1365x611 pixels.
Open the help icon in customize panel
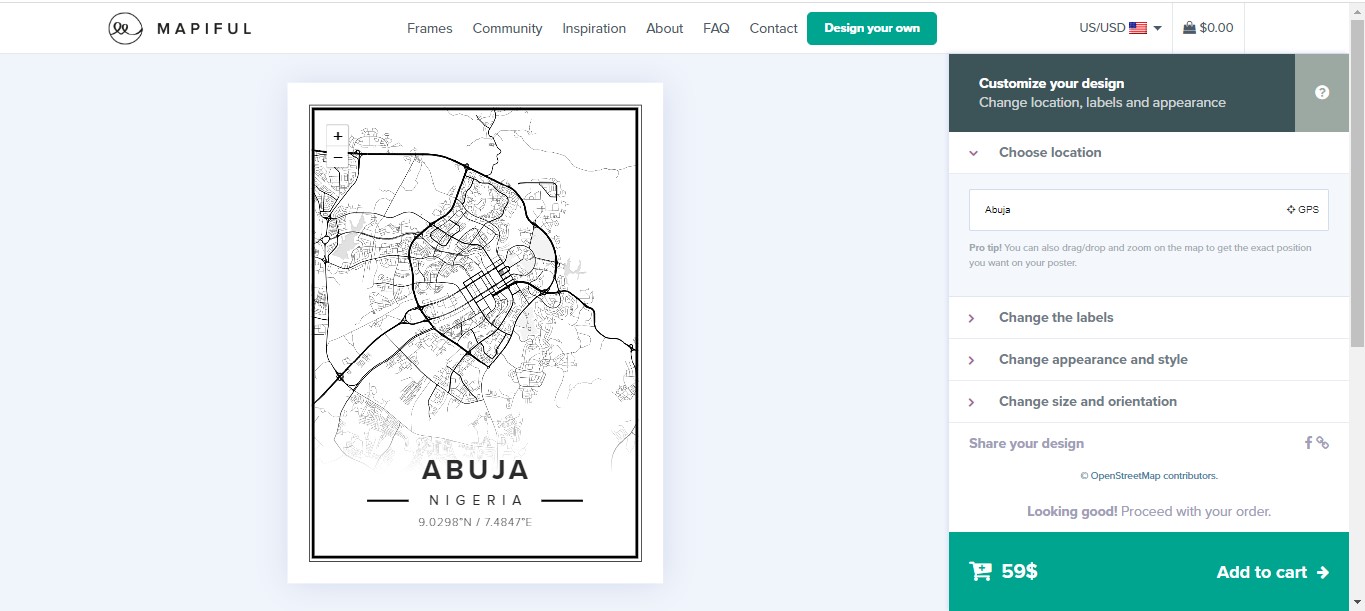click(x=1321, y=92)
